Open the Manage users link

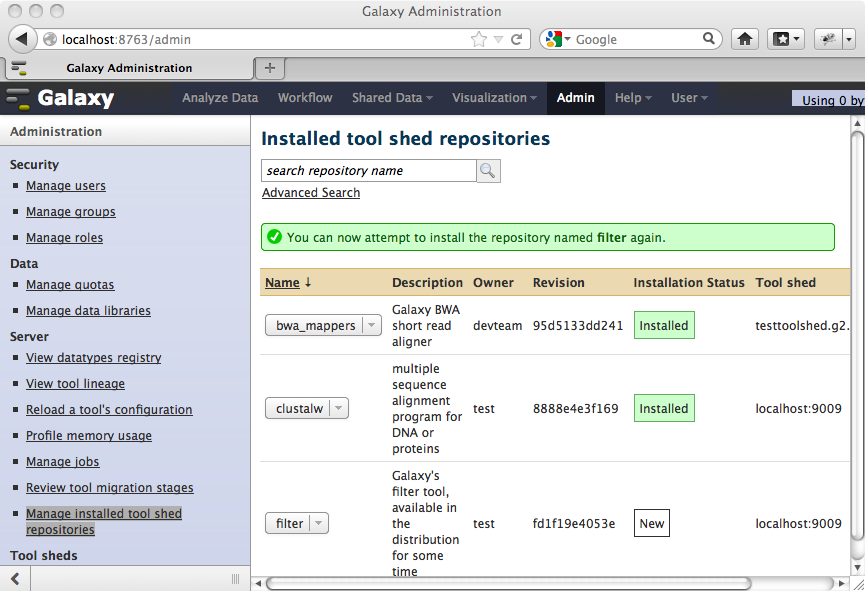66,185
